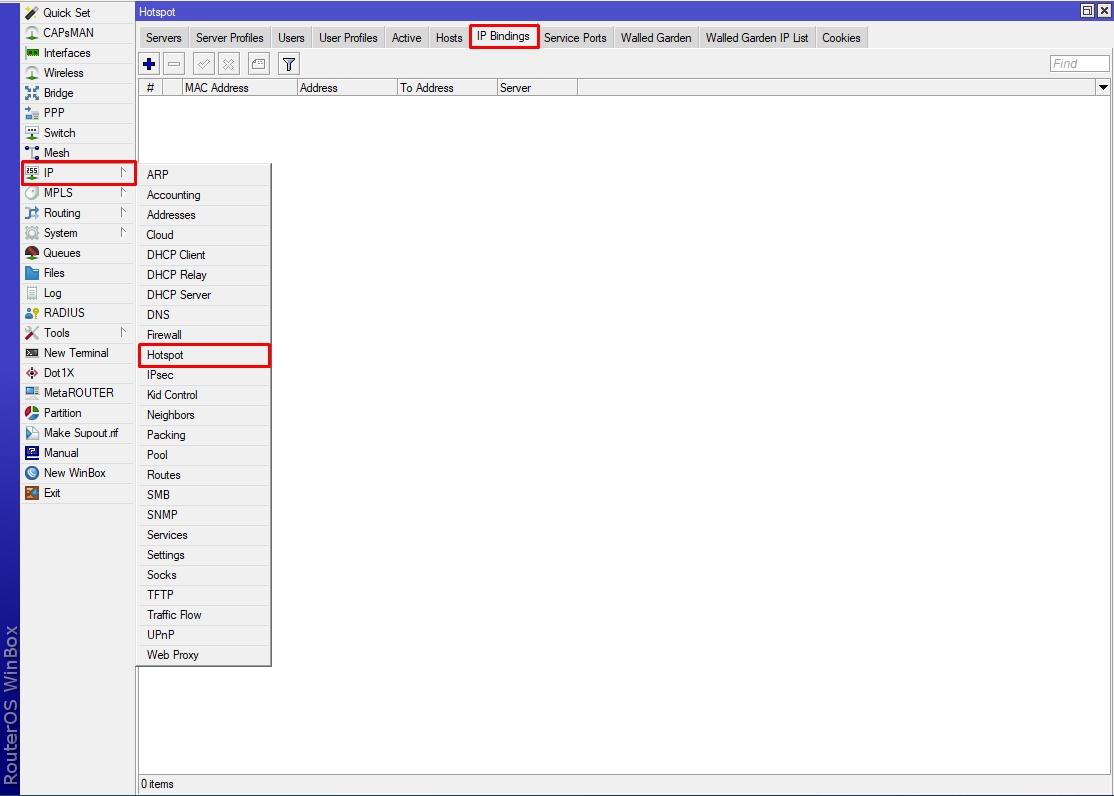Switch to the Service Ports tab
Image resolution: width=1114 pixels, height=796 pixels.
[575, 38]
